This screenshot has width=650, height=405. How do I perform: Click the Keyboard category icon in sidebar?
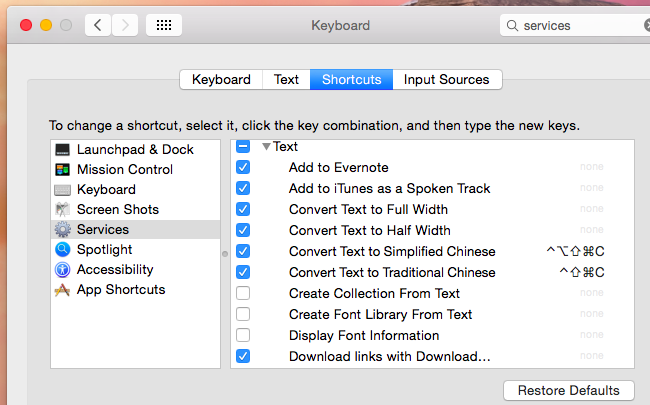click(x=63, y=190)
